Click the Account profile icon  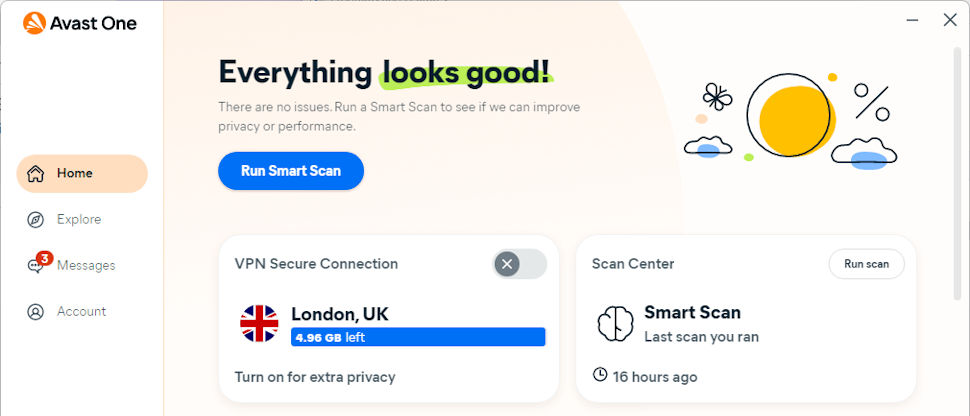(36, 312)
